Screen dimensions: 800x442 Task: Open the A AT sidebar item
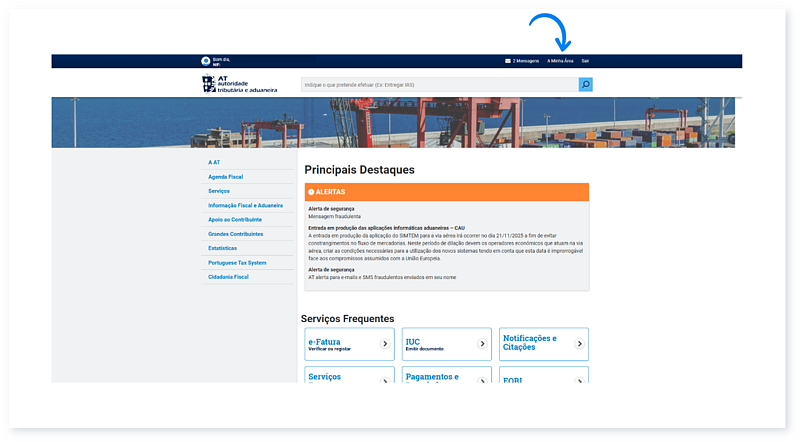(214, 162)
